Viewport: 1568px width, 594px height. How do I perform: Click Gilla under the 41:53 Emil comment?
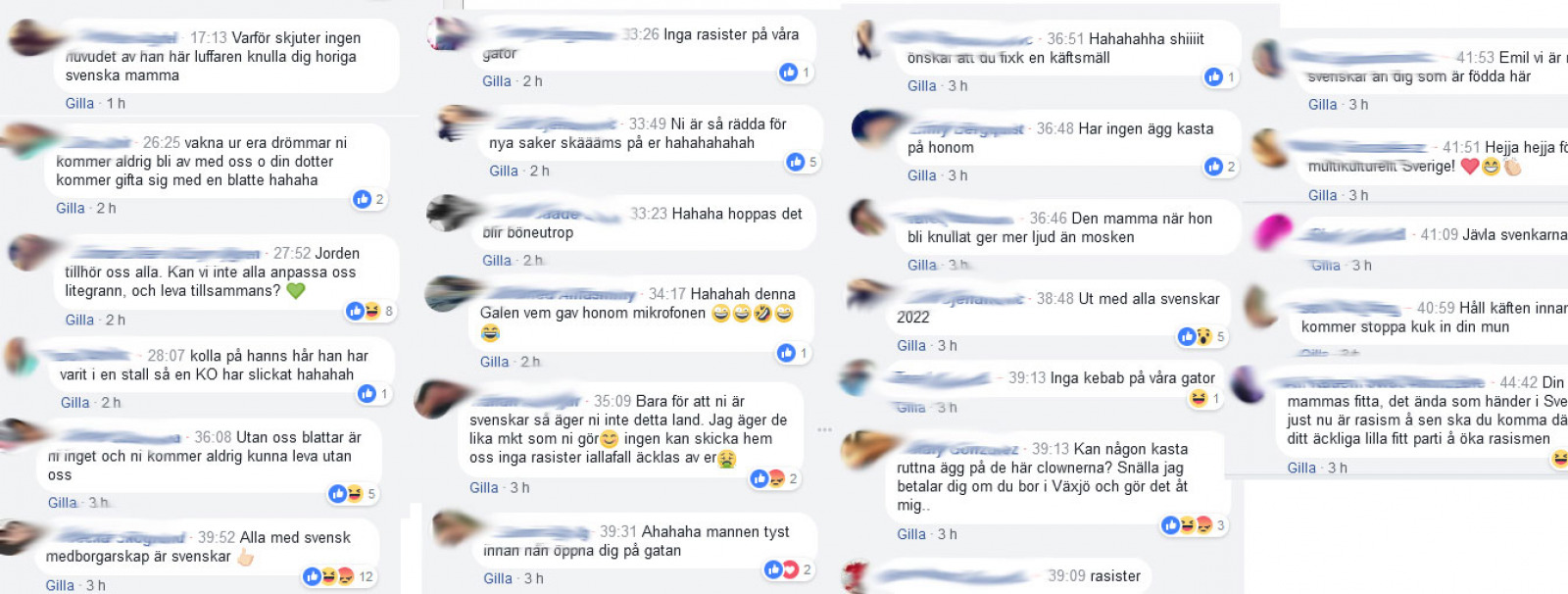pyautogui.click(x=1323, y=104)
